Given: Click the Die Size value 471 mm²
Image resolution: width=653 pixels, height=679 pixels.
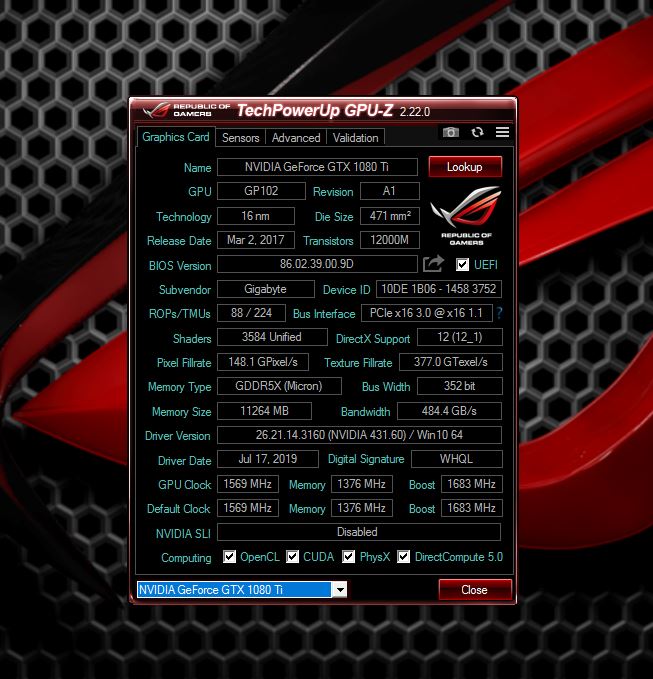Looking at the screenshot, I should click(x=390, y=216).
